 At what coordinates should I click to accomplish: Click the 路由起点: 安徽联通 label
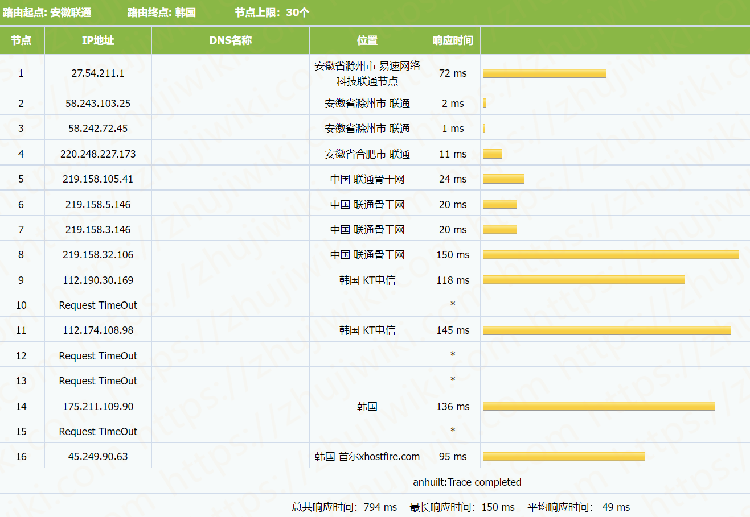[47, 12]
